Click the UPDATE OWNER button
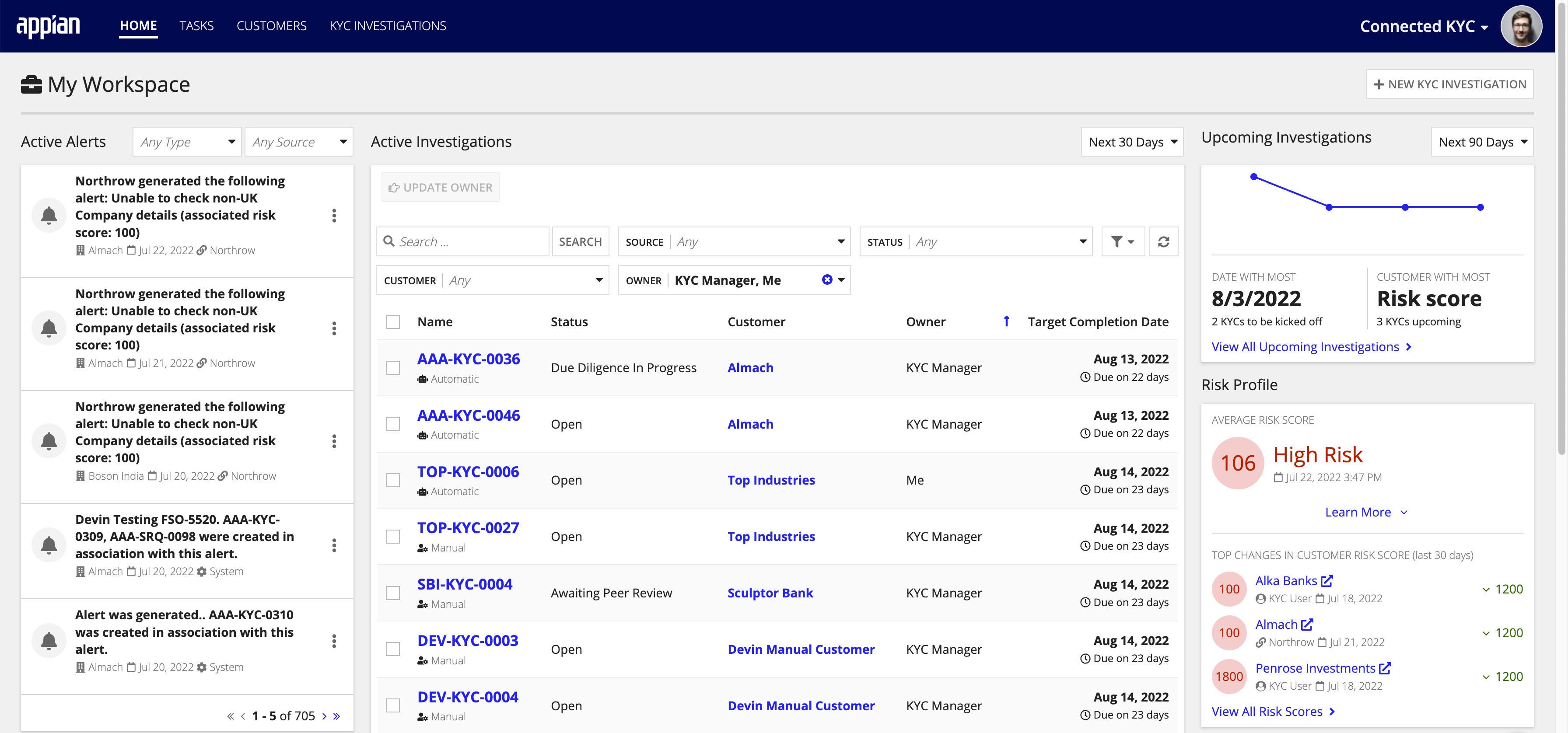Screen dimensions: 1568x733 [x=441, y=187]
